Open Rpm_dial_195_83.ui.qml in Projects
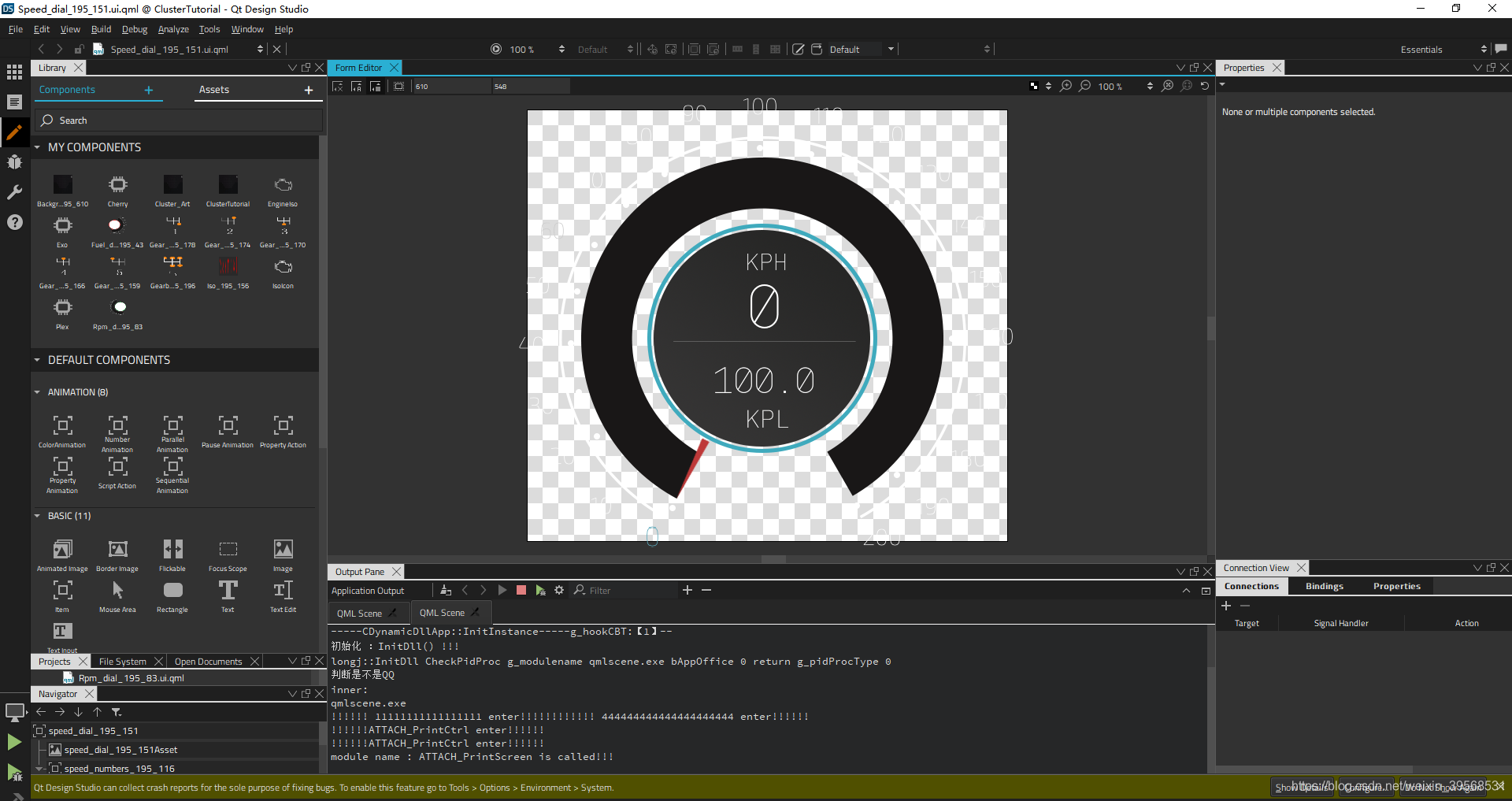The width and height of the screenshot is (1512, 801). tap(132, 678)
